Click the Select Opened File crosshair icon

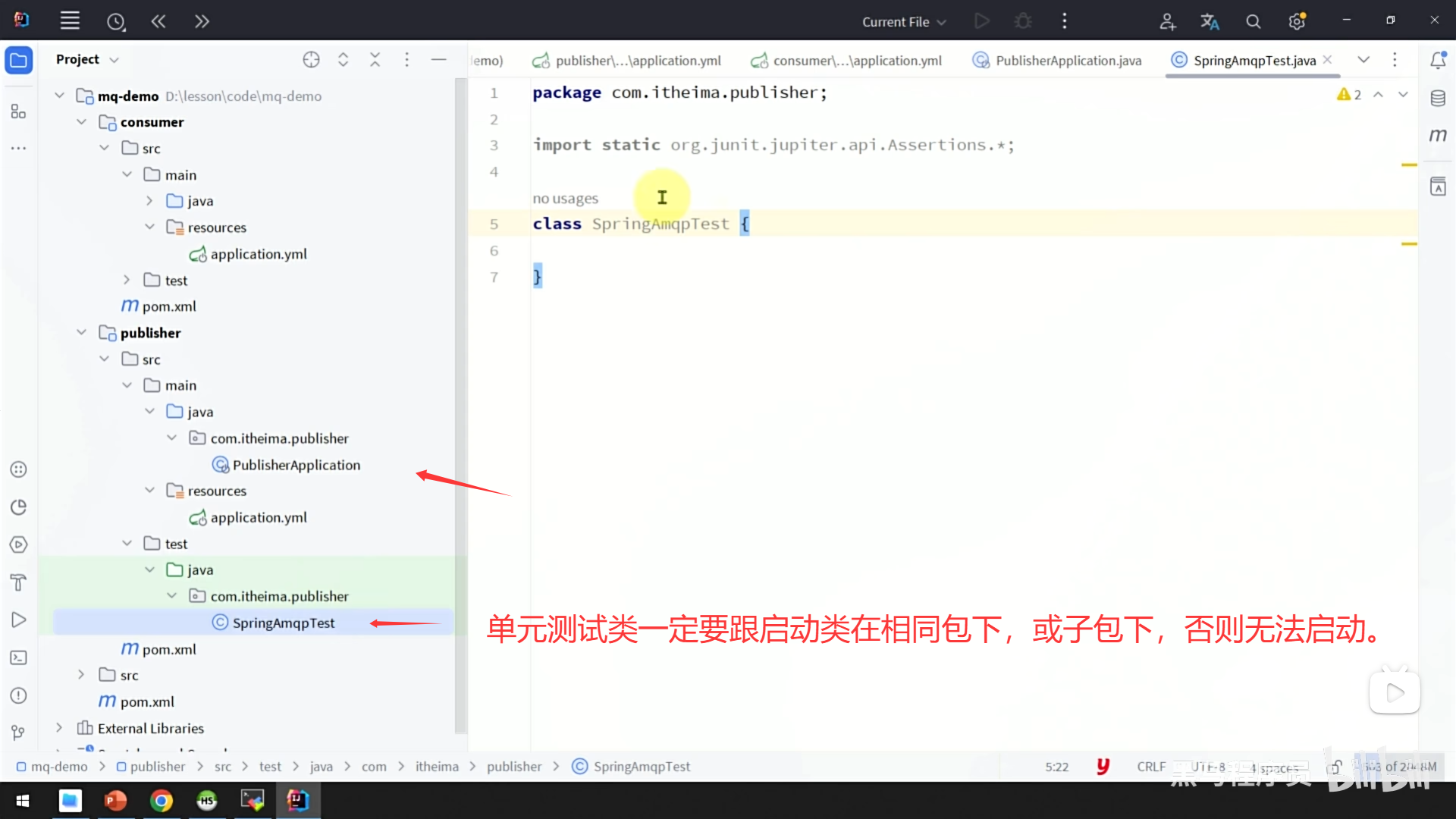pos(311,60)
